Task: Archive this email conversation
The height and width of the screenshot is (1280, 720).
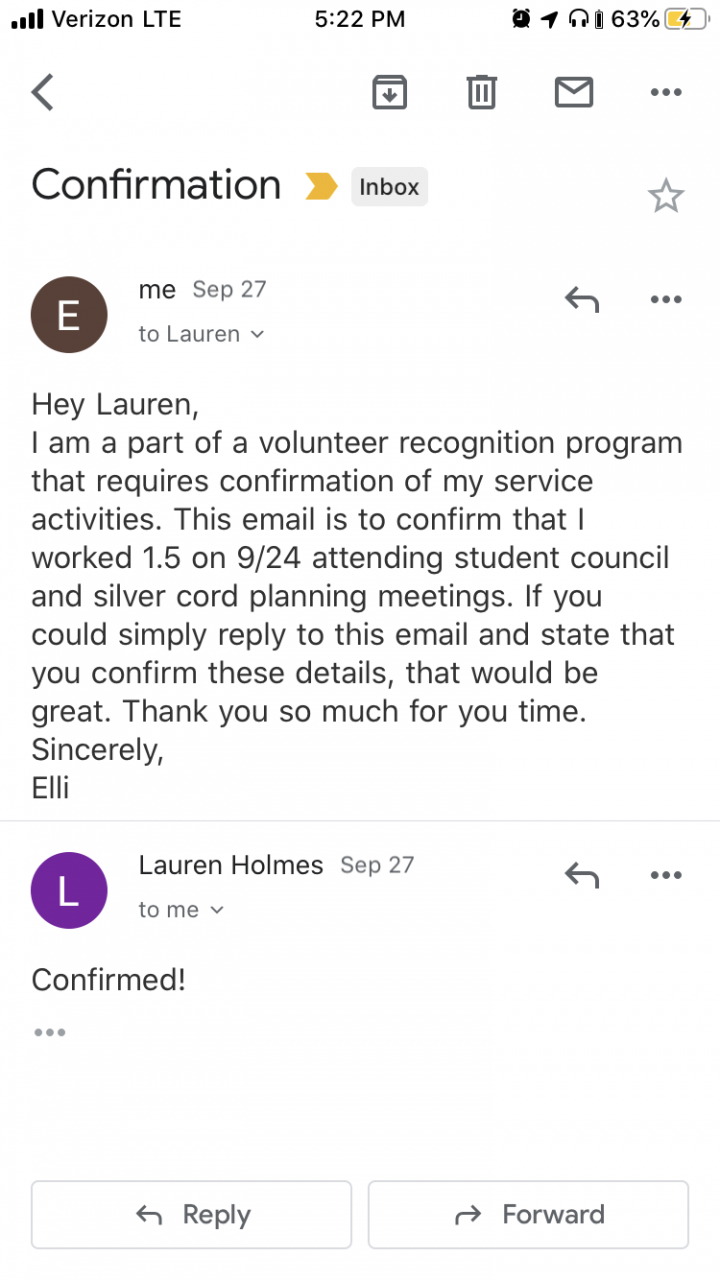Action: tap(389, 92)
